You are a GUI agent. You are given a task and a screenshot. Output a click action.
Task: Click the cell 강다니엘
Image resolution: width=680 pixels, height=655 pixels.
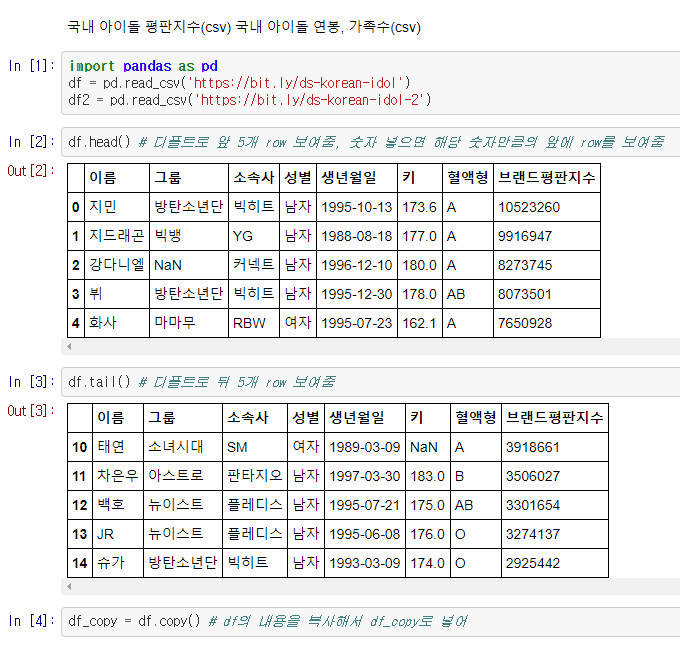117,265
